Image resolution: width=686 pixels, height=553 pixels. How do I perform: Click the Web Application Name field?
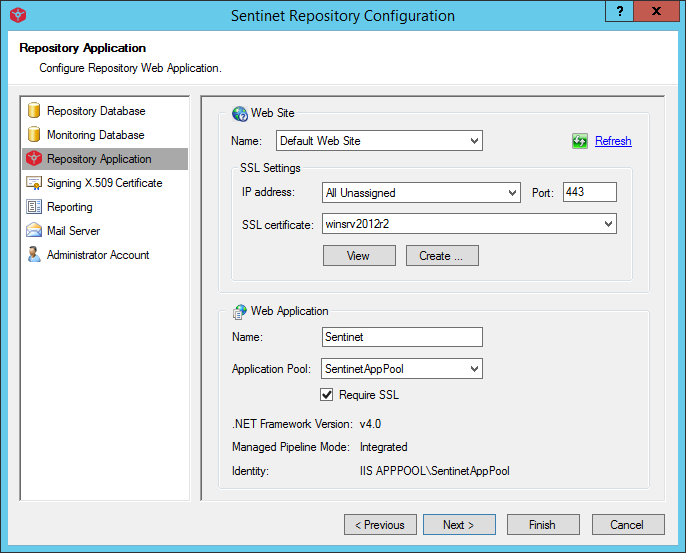pyautogui.click(x=402, y=337)
